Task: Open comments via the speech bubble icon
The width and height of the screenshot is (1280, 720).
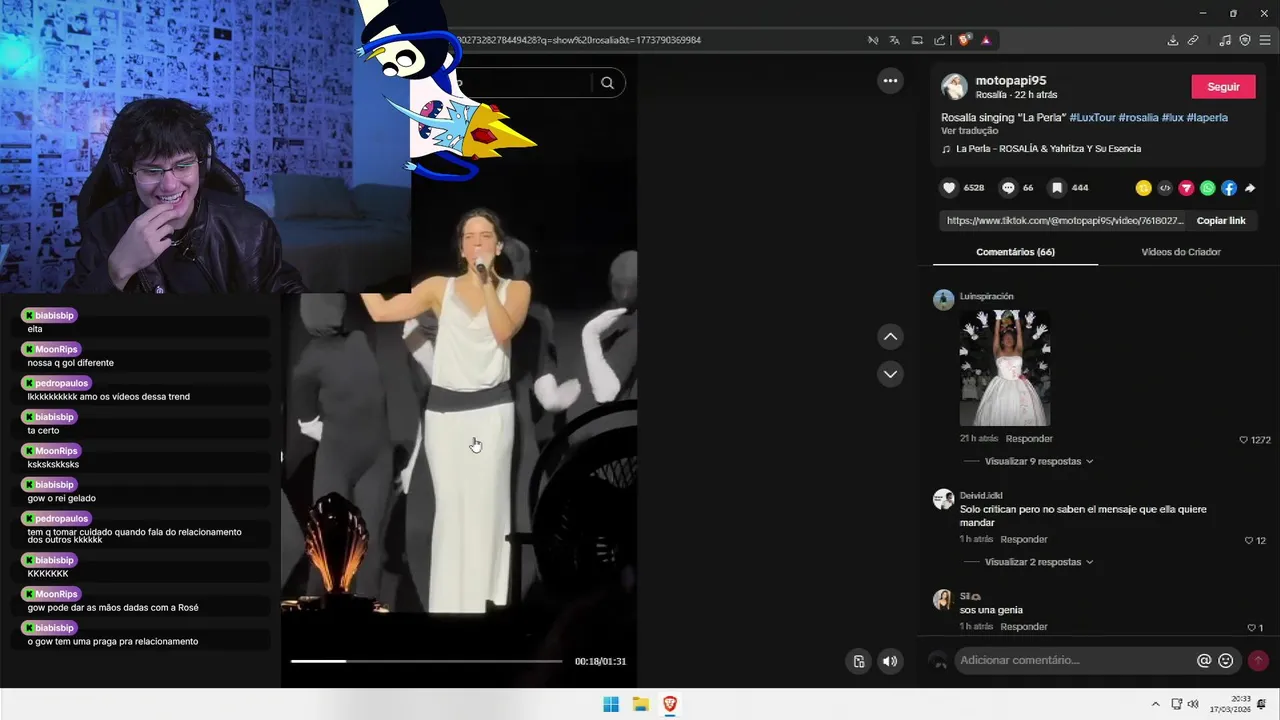Action: (x=1008, y=188)
